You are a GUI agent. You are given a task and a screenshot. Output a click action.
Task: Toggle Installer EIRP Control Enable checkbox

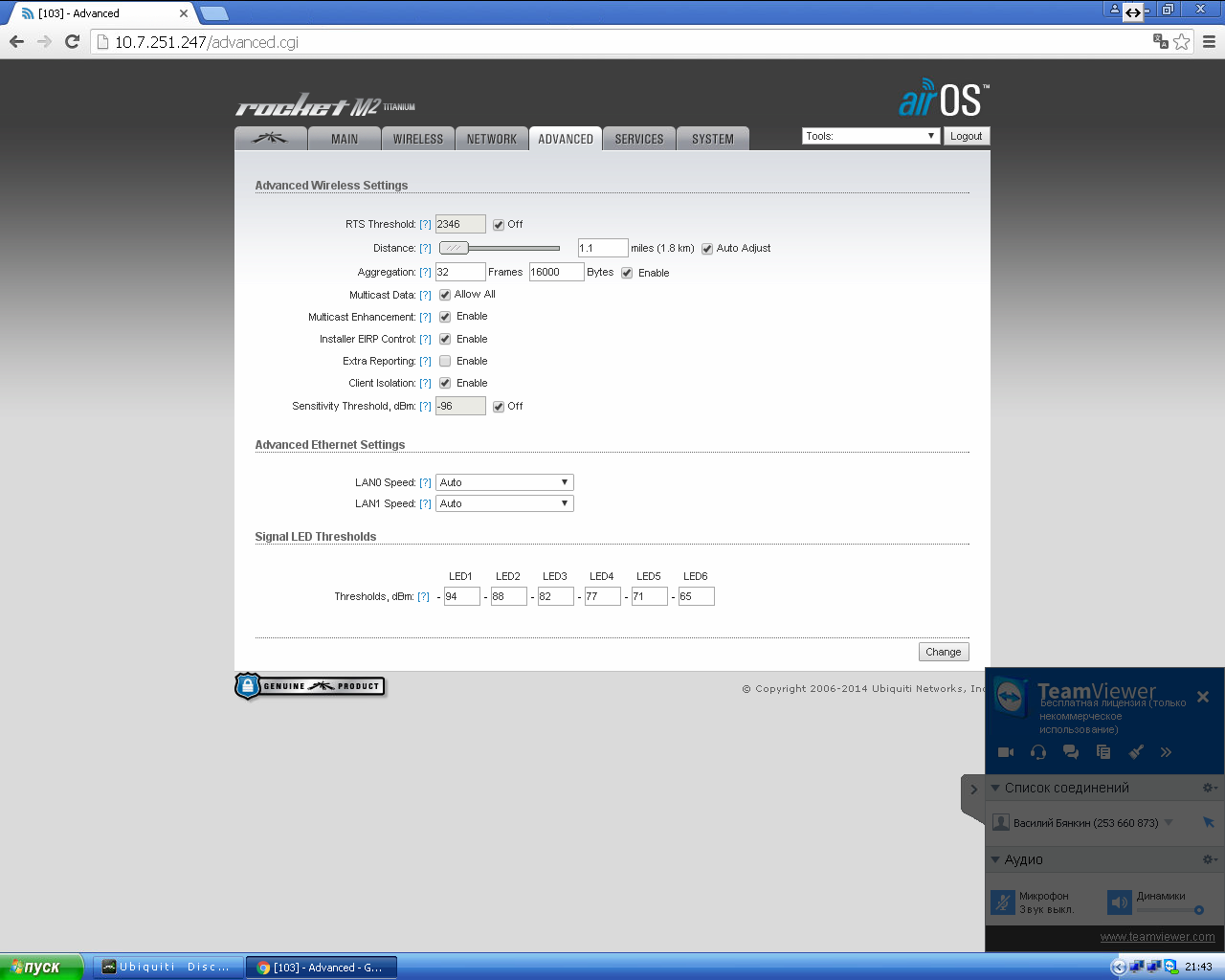point(445,339)
